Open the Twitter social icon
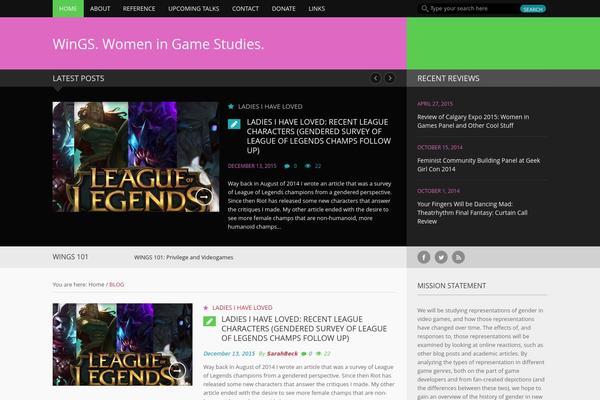Screen dimensions: 600x400 [441, 257]
